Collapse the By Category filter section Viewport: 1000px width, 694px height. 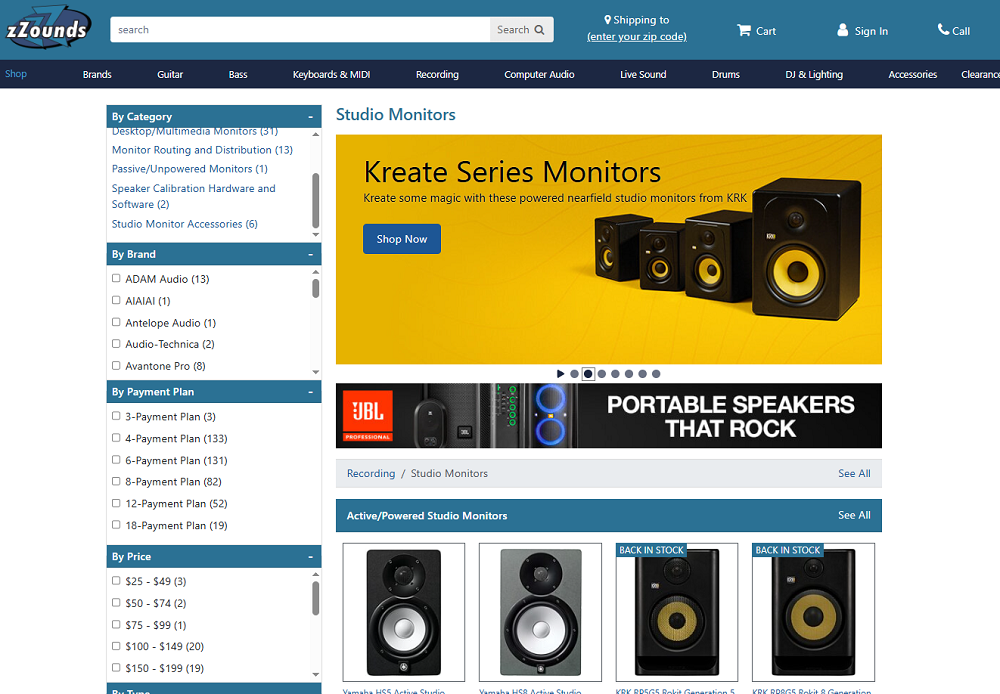[x=311, y=117]
